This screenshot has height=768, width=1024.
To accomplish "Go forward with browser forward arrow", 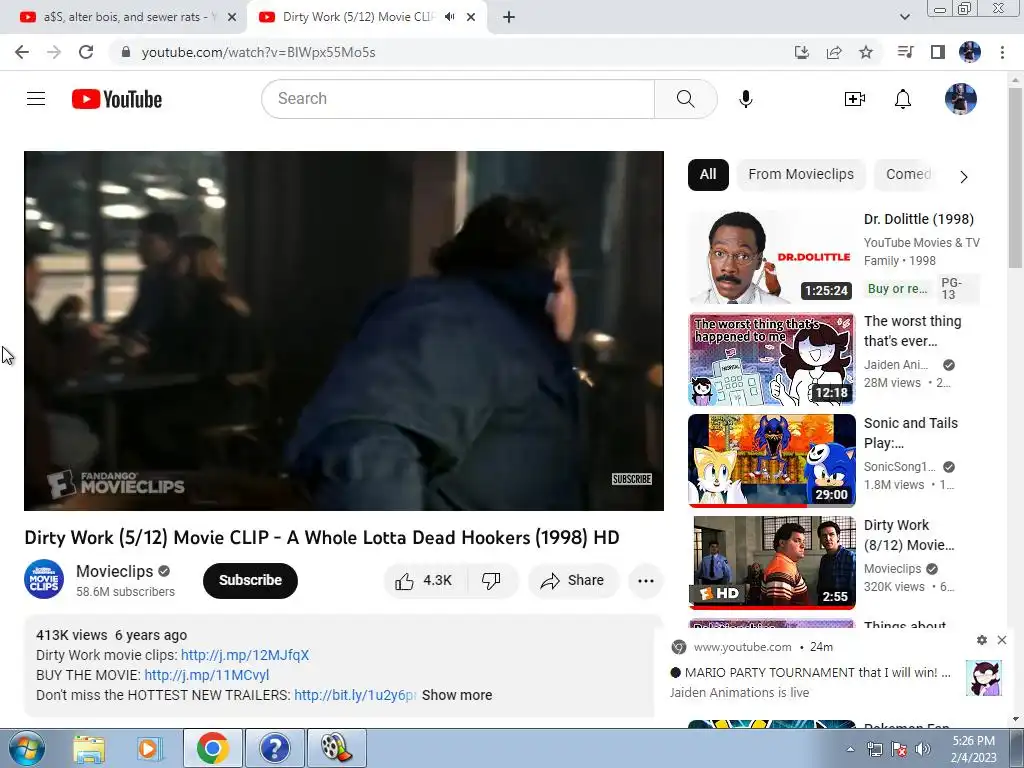I will click(x=54, y=52).
